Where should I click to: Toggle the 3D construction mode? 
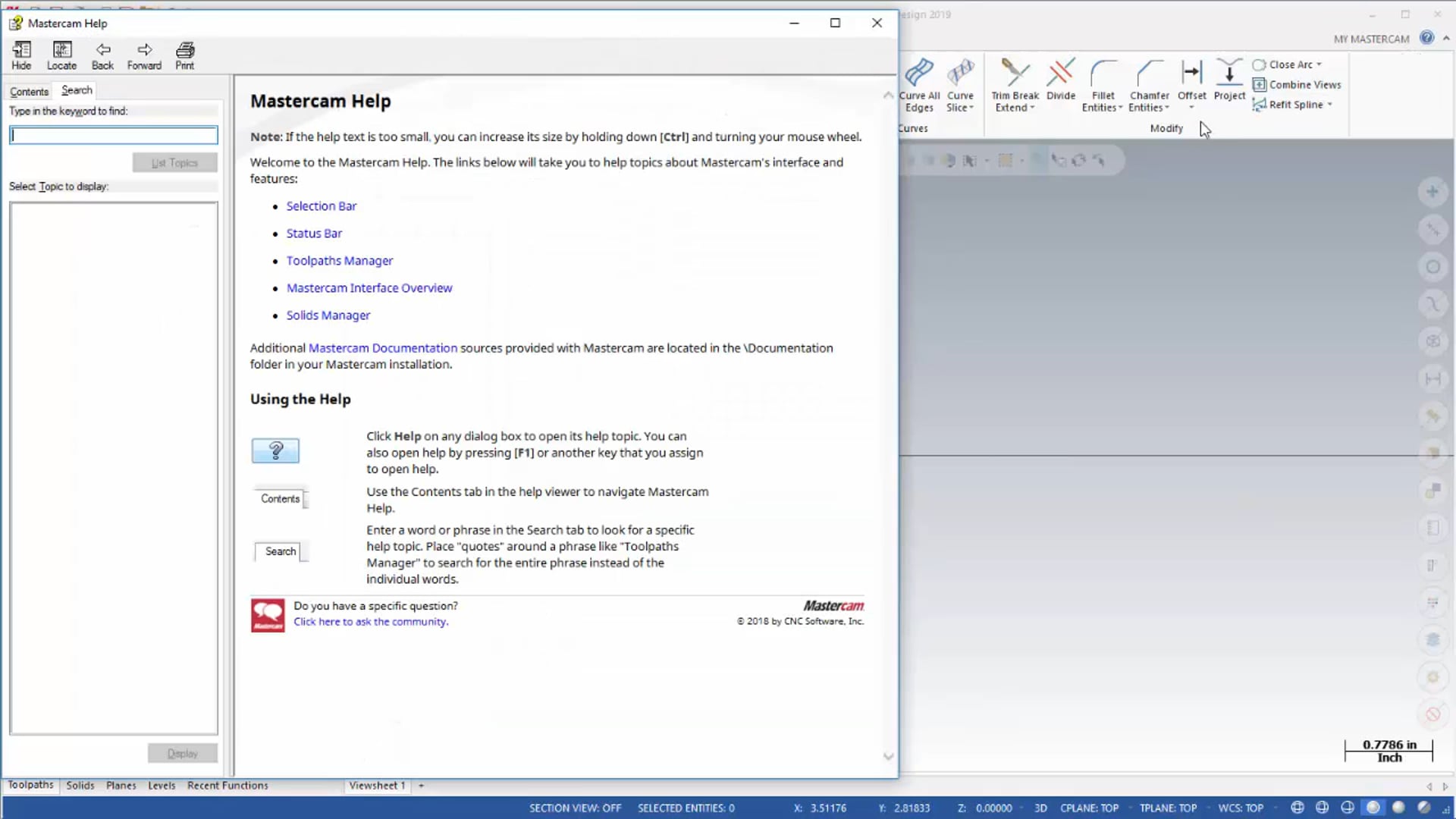1040,808
